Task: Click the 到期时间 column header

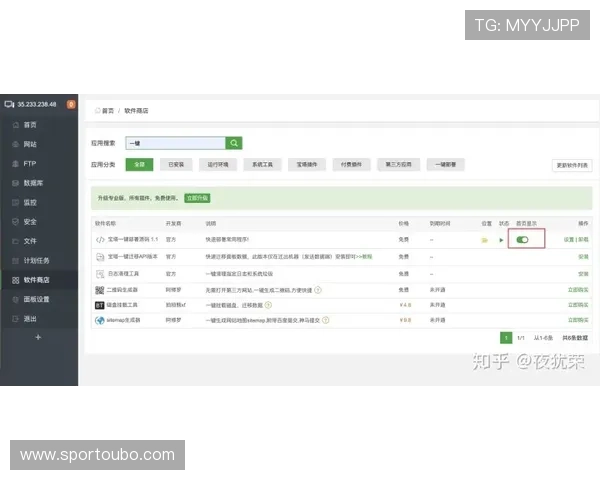Action: (440, 224)
